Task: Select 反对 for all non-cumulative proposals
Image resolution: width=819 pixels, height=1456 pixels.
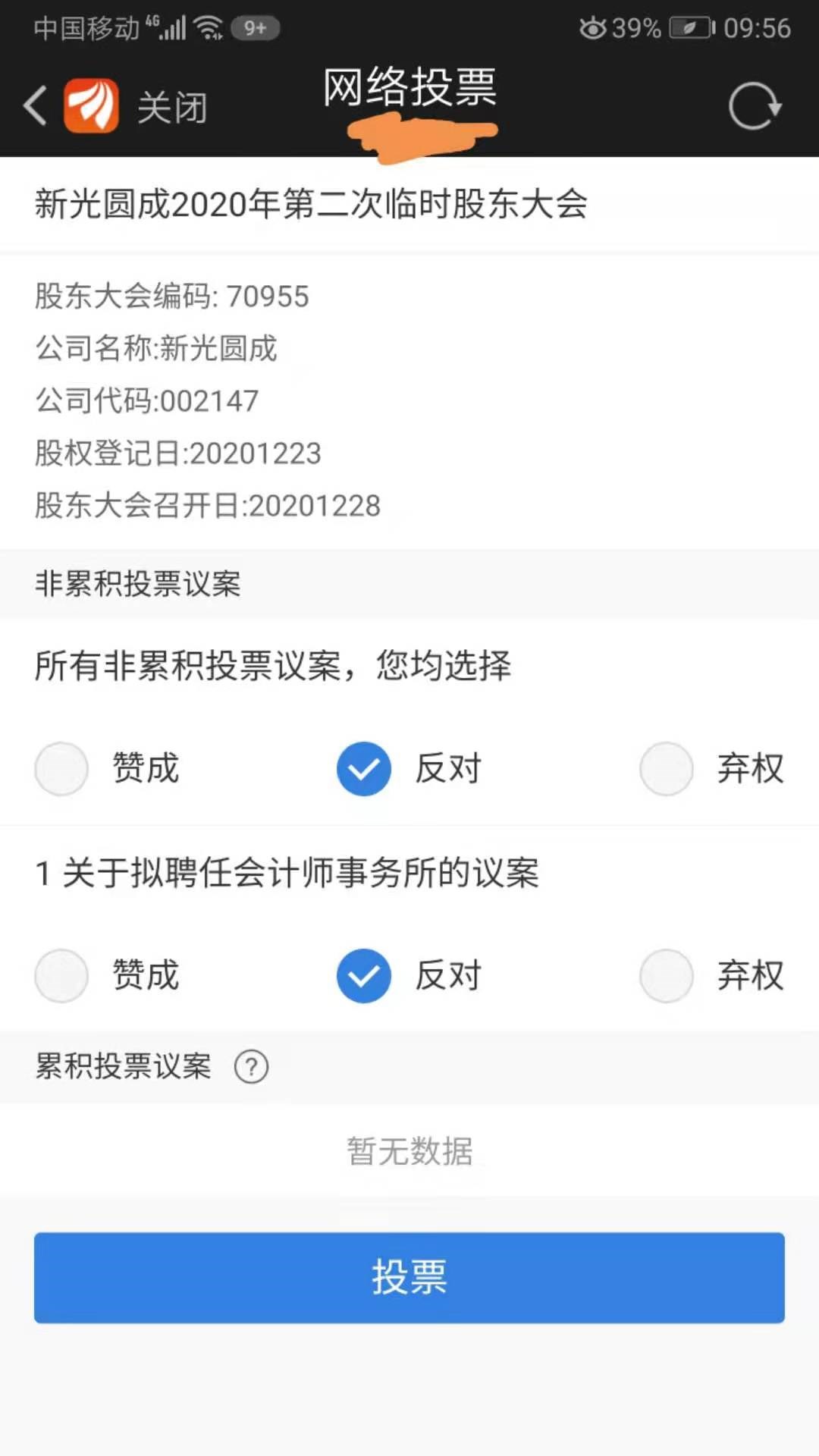Action: (364, 768)
